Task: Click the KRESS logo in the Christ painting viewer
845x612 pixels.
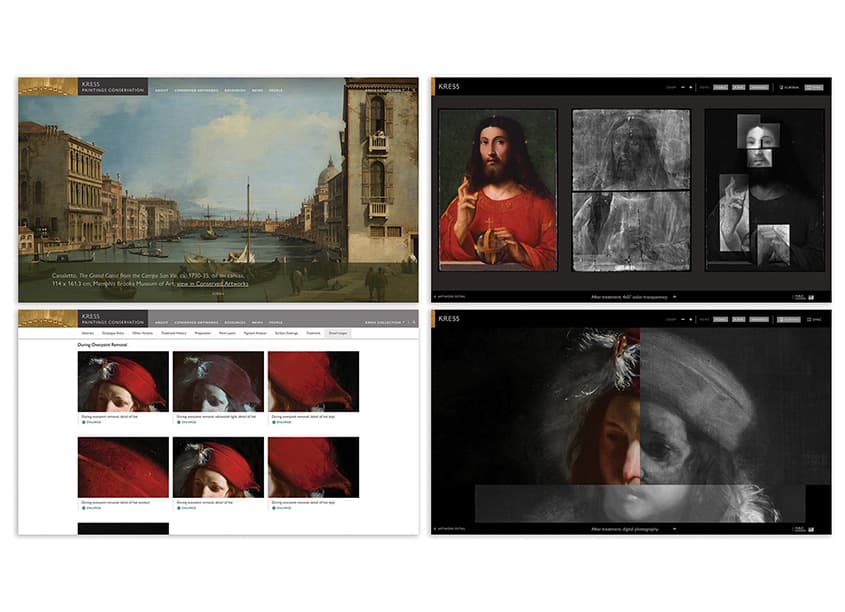Action: tap(449, 86)
